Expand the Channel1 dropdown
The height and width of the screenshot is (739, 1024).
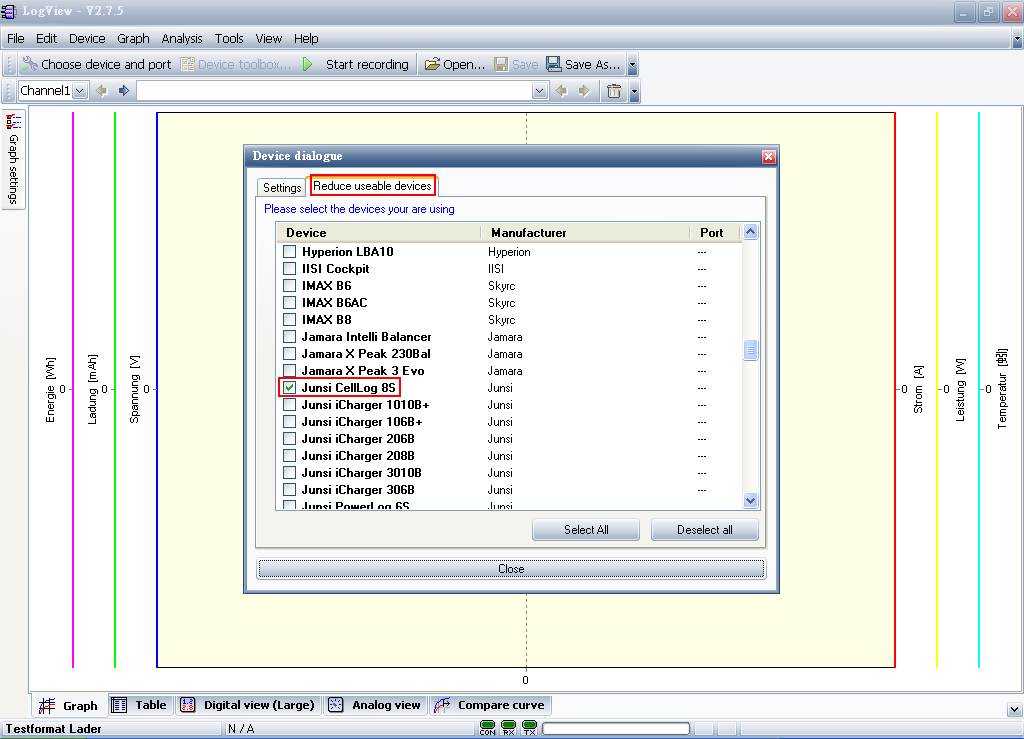[x=80, y=91]
